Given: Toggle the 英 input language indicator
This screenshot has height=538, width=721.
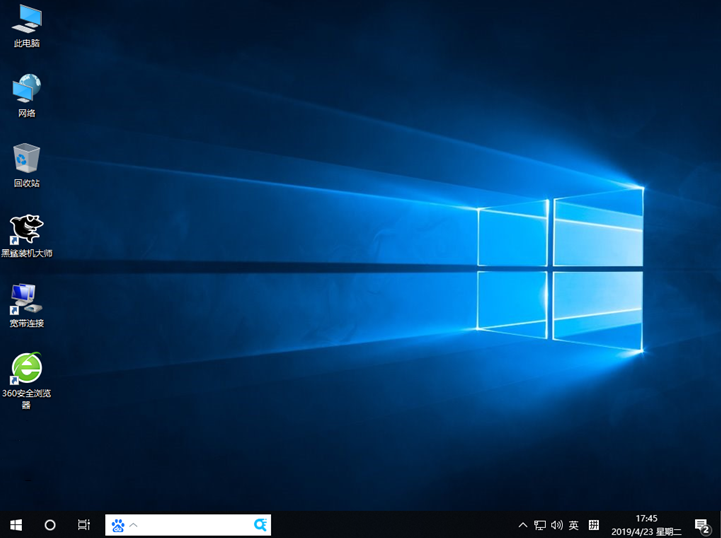Looking at the screenshot, I should [574, 525].
